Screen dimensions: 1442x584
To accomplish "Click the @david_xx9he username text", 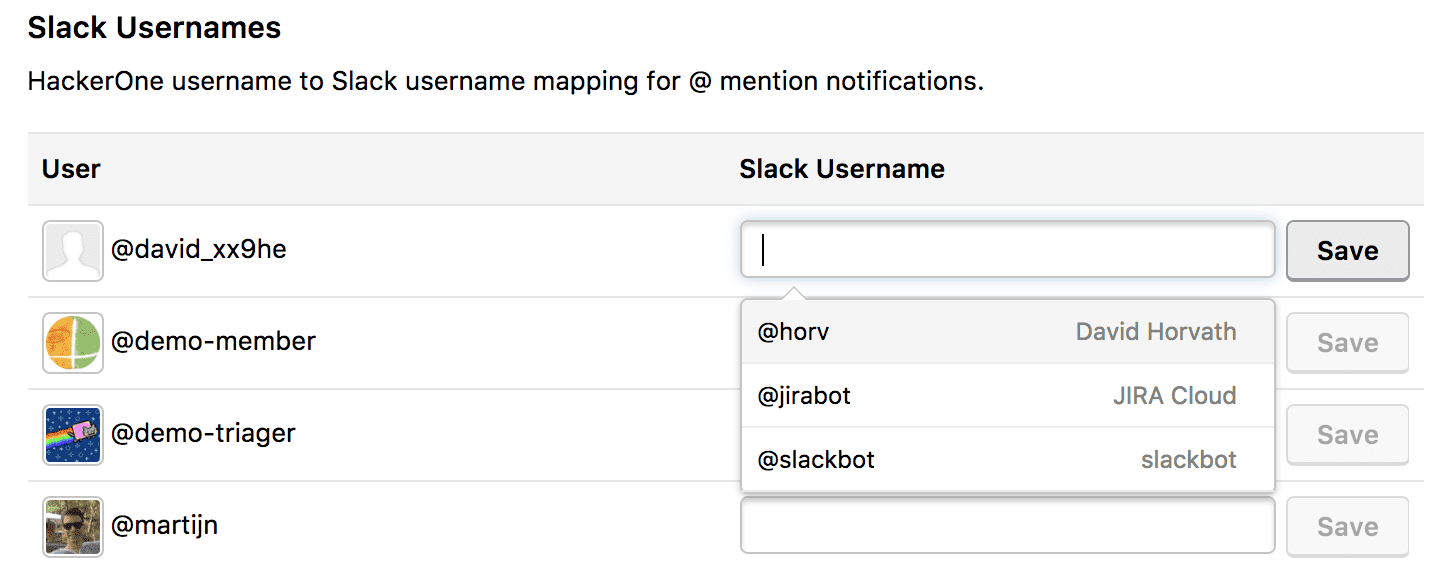I will click(x=199, y=250).
